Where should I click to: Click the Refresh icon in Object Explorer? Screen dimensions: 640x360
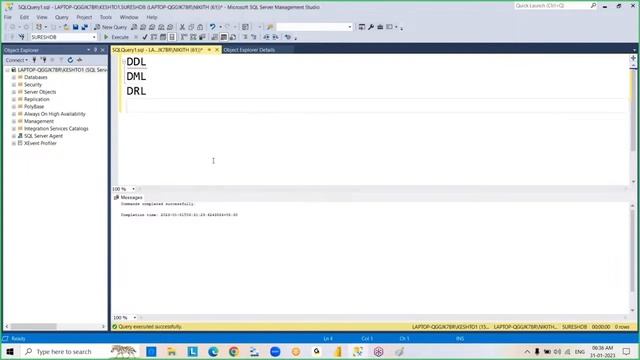(70, 60)
